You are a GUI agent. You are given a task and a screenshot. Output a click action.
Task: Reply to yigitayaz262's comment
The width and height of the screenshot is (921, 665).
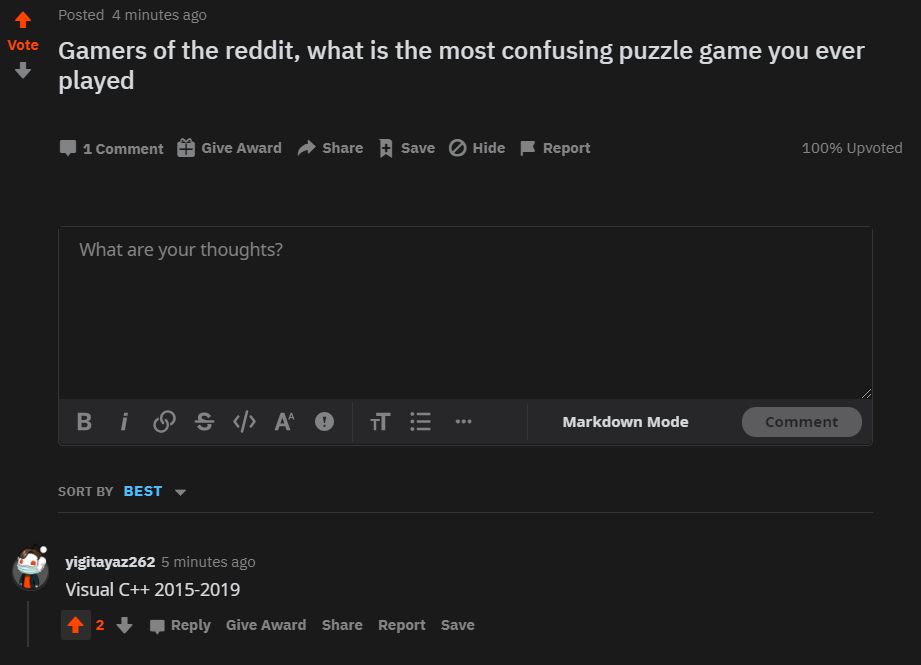(180, 625)
